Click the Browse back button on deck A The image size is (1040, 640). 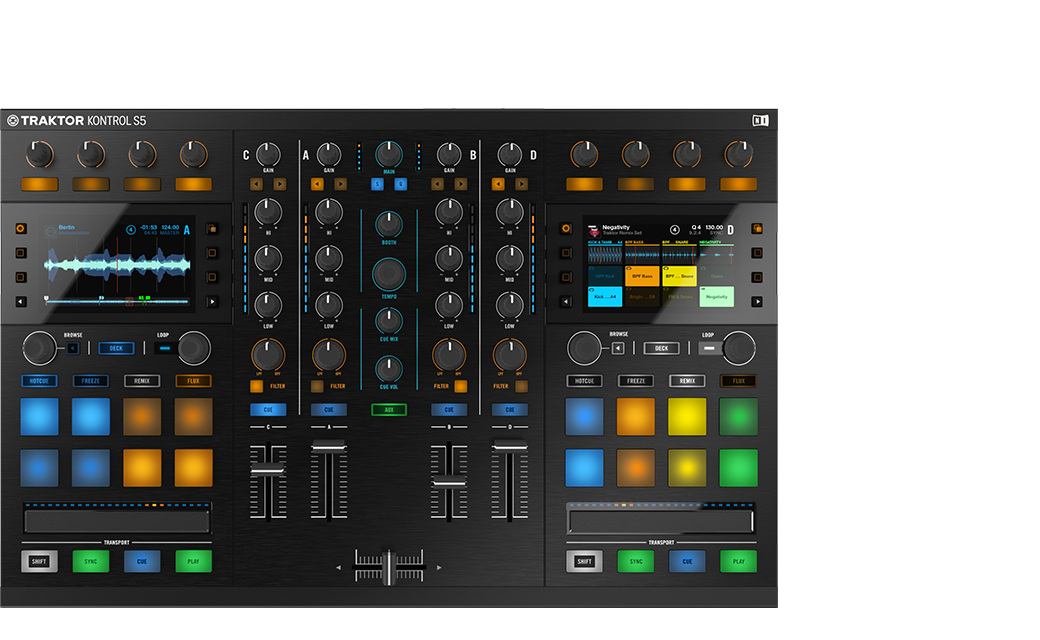pyautogui.click(x=73, y=348)
